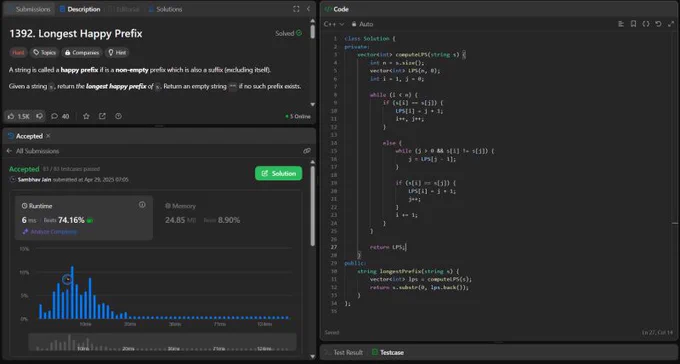This screenshot has width=680, height=364.
Task: Click the Saved status text
Action: [x=332, y=332]
